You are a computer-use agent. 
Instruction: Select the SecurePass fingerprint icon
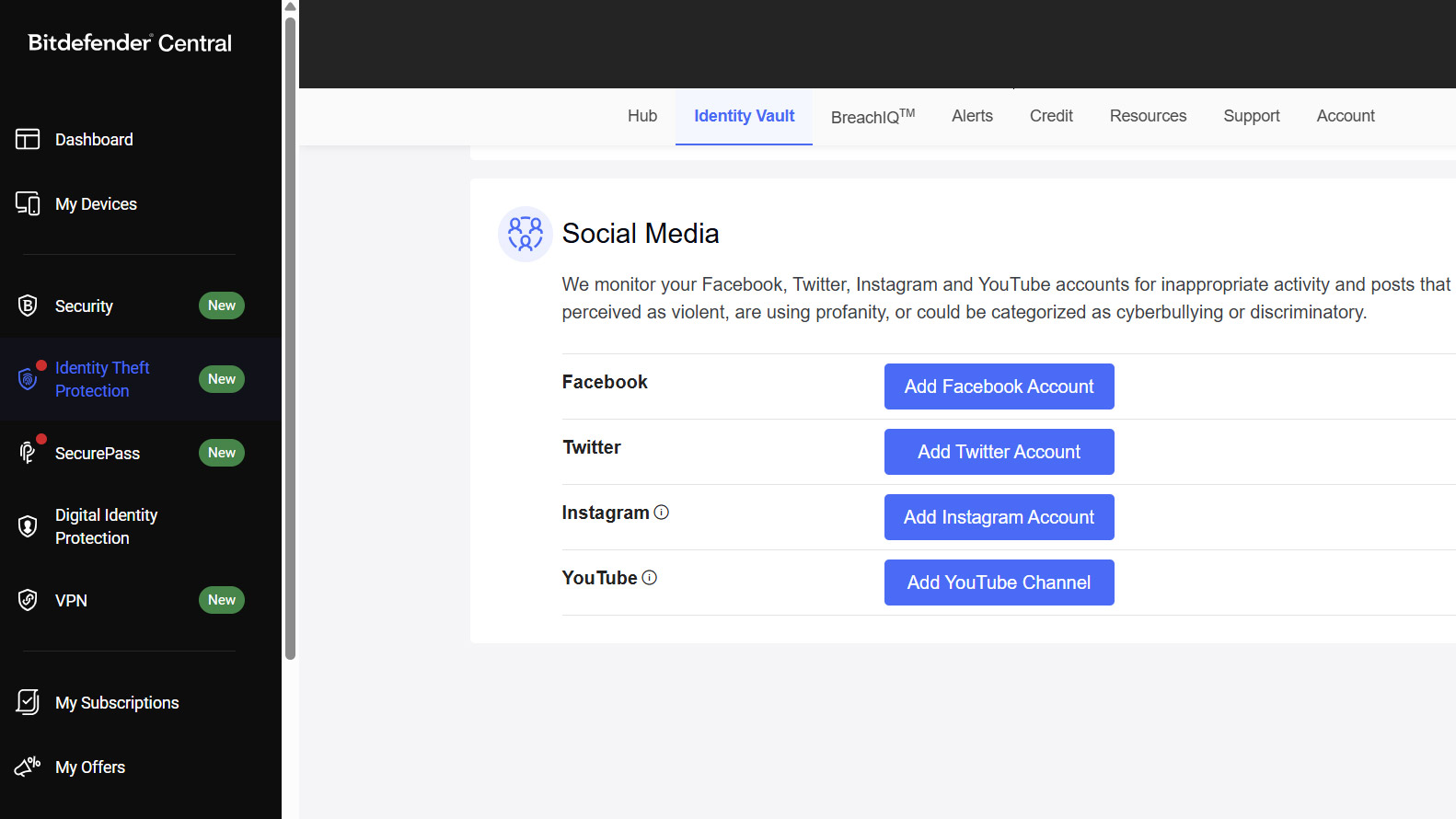tap(28, 453)
